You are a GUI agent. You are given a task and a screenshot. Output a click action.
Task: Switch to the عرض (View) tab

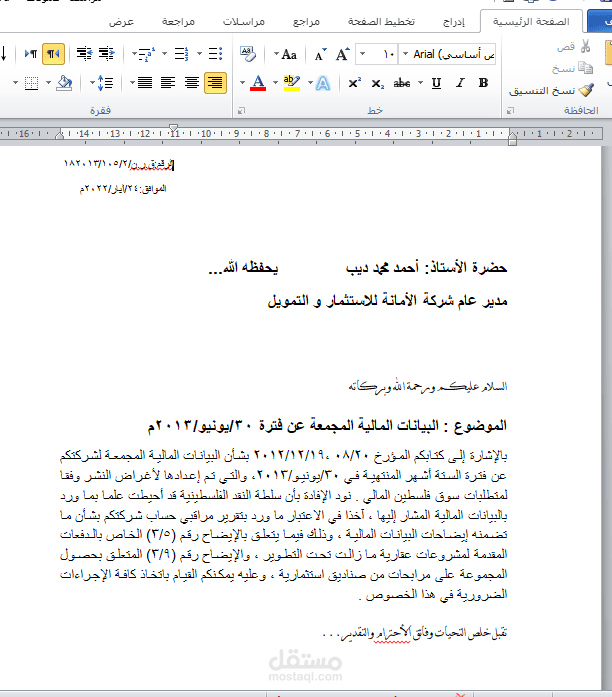pos(121,21)
